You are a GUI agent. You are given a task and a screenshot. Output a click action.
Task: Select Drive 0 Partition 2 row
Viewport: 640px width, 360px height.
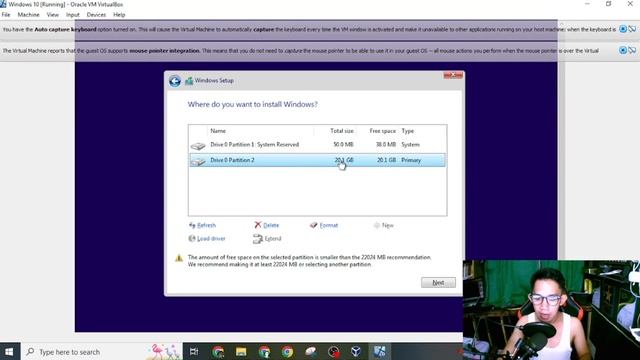coord(317,160)
